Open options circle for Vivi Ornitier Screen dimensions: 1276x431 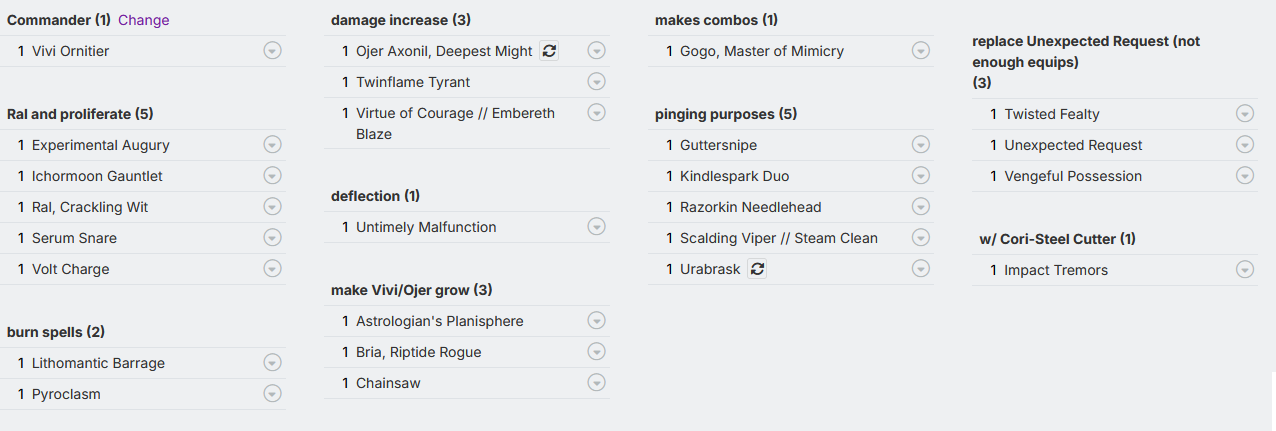272,51
